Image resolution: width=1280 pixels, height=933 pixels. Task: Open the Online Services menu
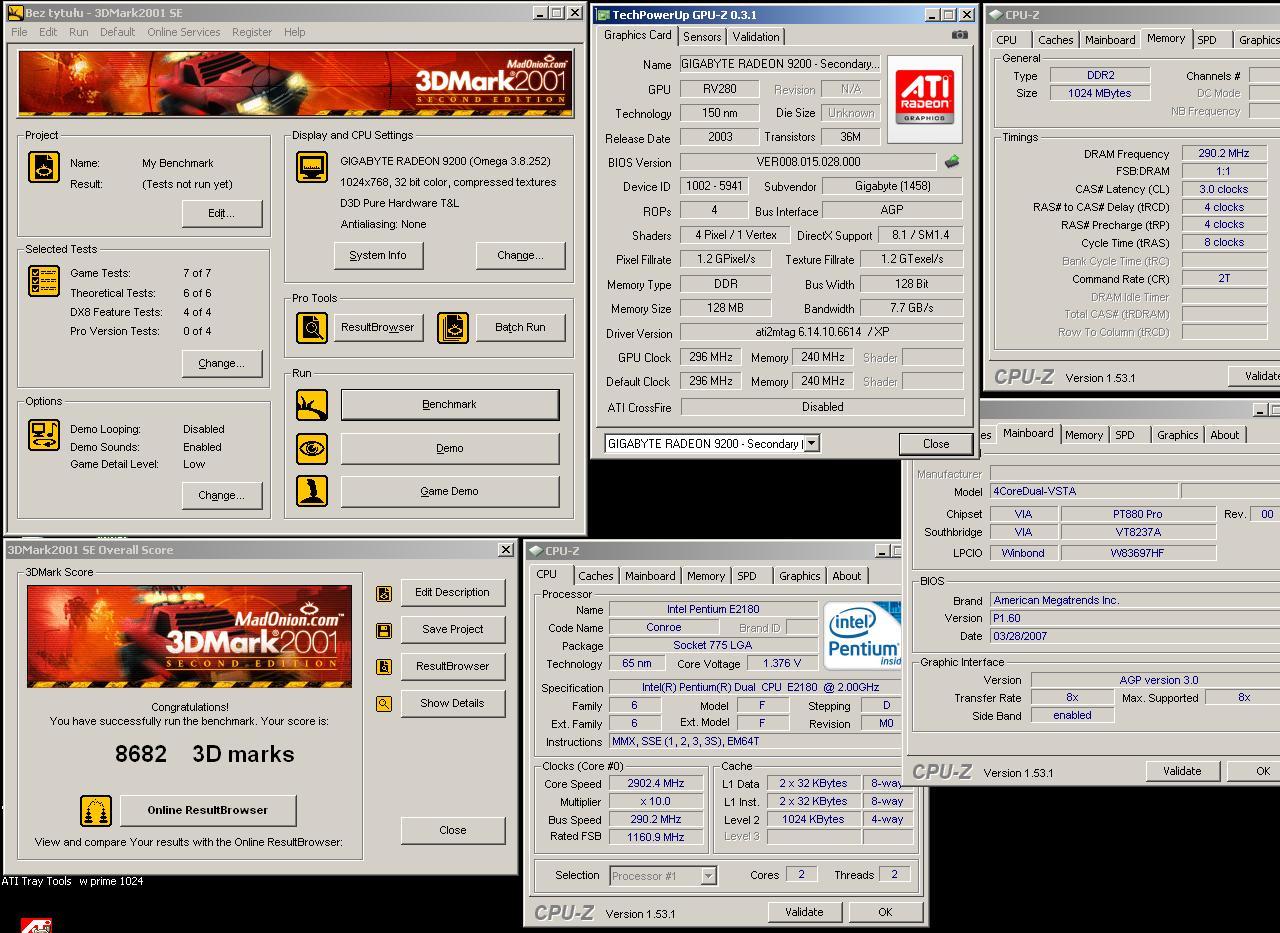click(x=183, y=32)
